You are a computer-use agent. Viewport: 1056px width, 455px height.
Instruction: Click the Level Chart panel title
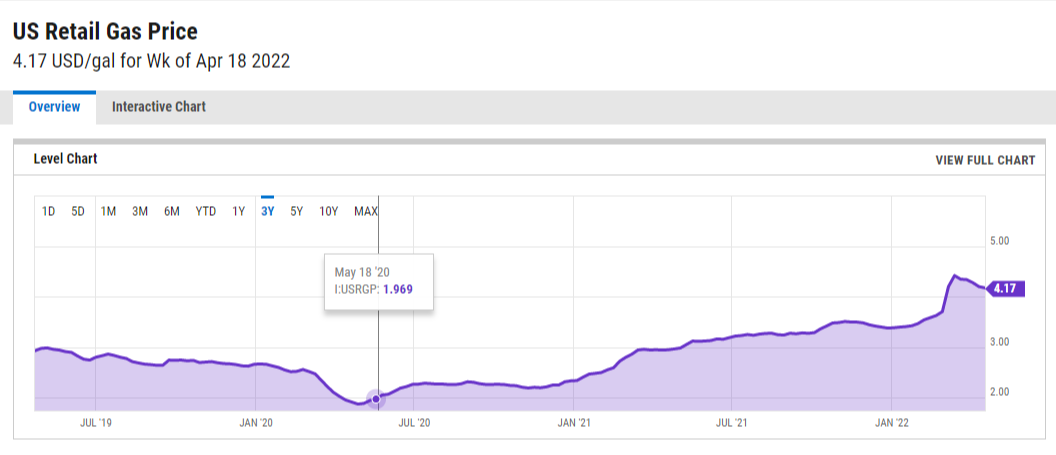65,159
